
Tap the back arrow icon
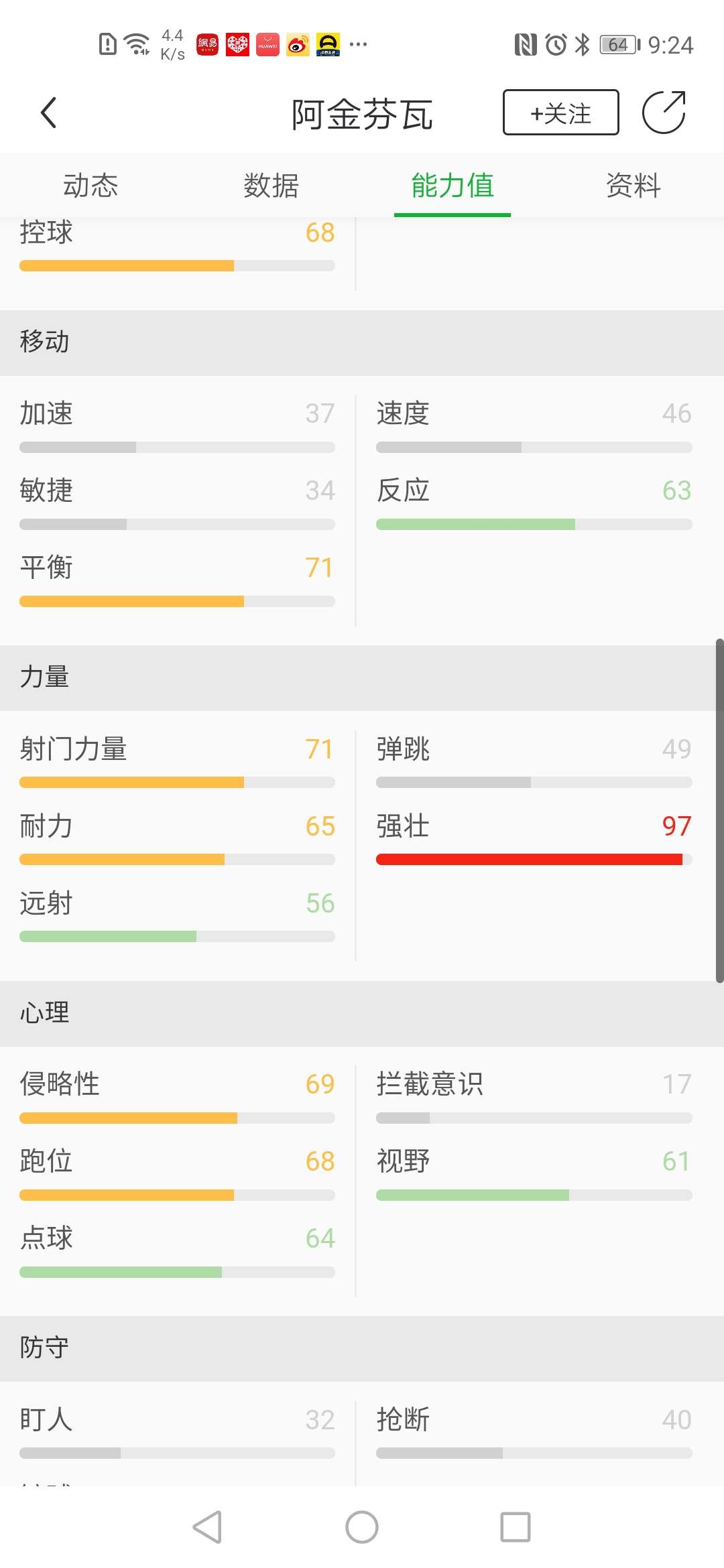[x=48, y=113]
